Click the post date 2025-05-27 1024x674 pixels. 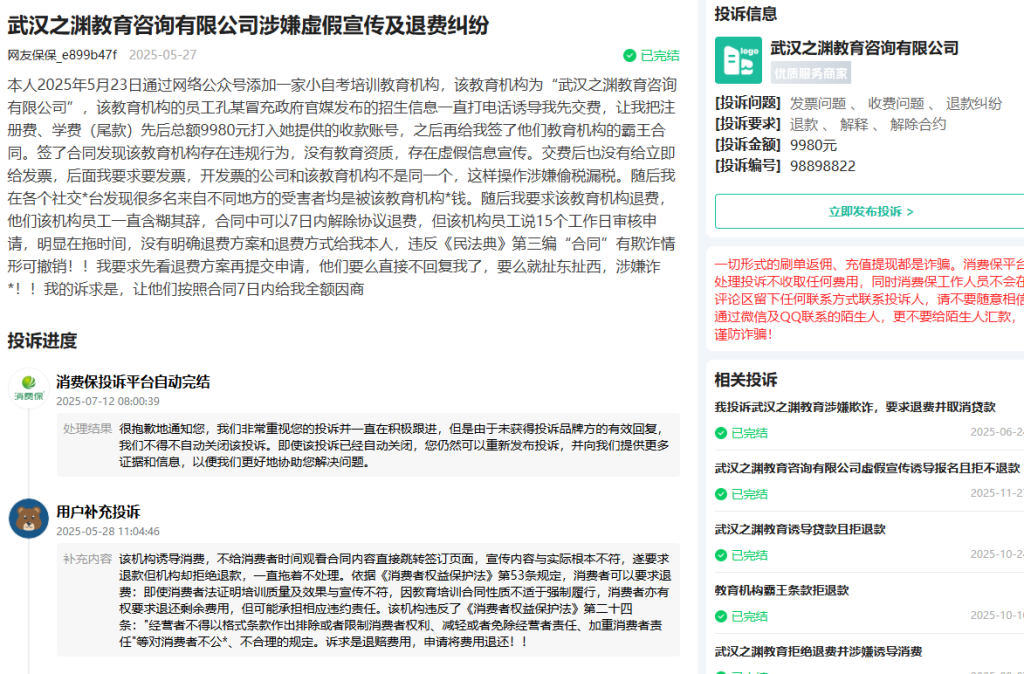tap(163, 55)
